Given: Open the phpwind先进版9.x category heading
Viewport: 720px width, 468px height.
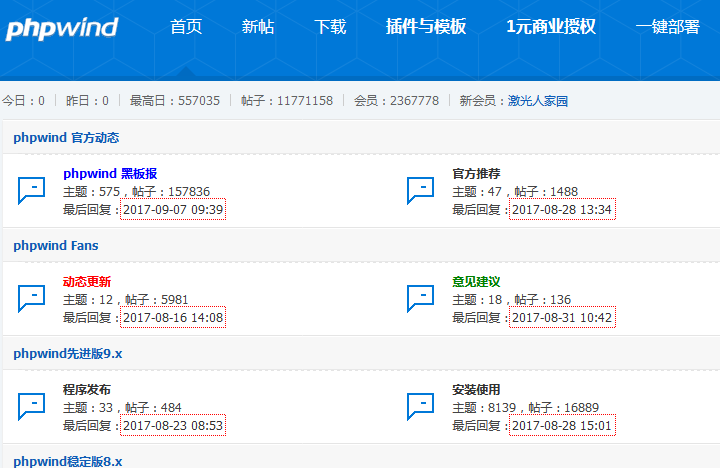Looking at the screenshot, I should [x=68, y=354].
